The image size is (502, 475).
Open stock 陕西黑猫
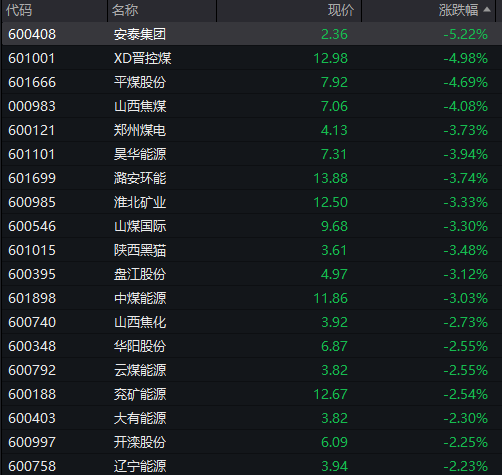pos(140,250)
